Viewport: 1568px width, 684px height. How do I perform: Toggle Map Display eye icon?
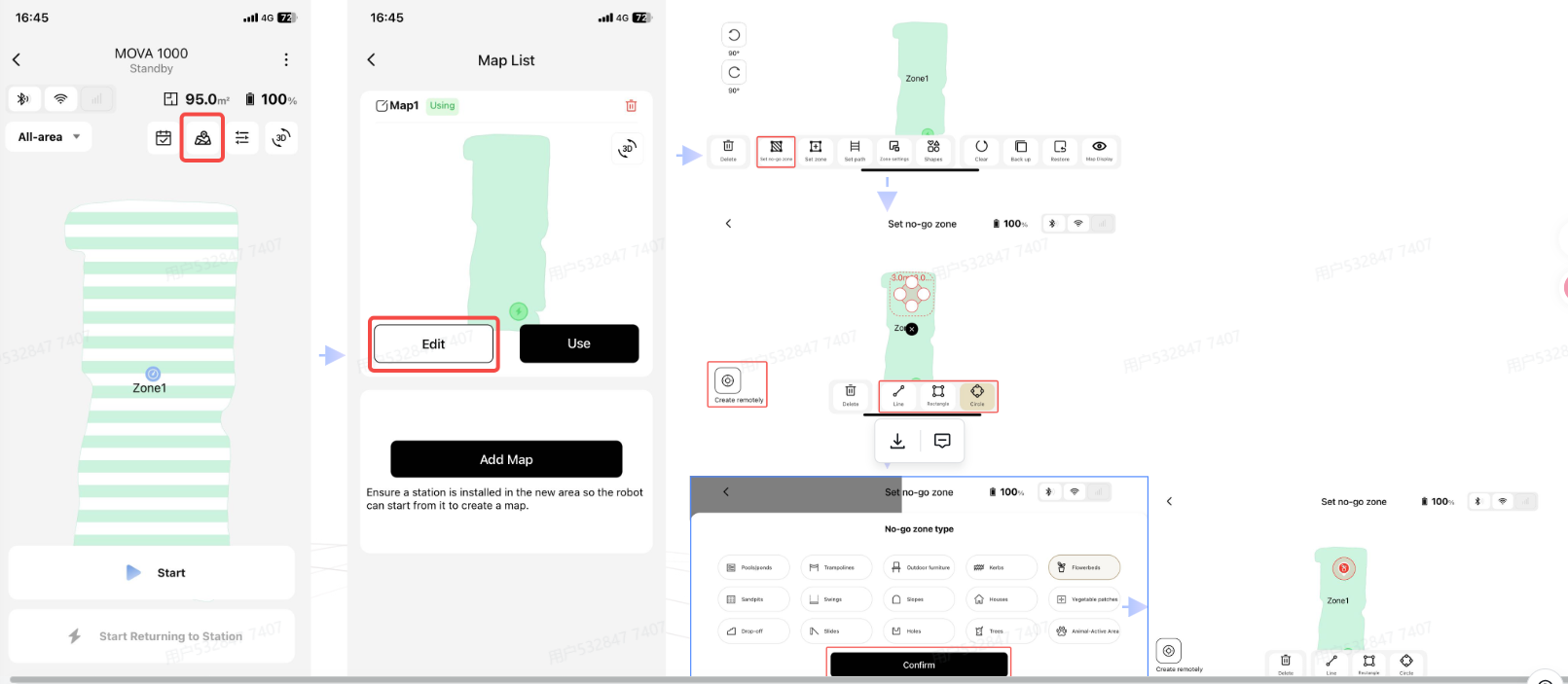(x=1099, y=151)
